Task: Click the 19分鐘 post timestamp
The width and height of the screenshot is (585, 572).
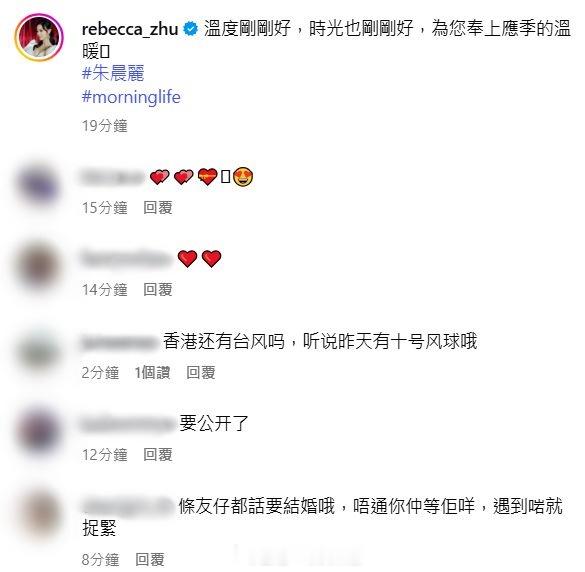Action: coord(105,126)
